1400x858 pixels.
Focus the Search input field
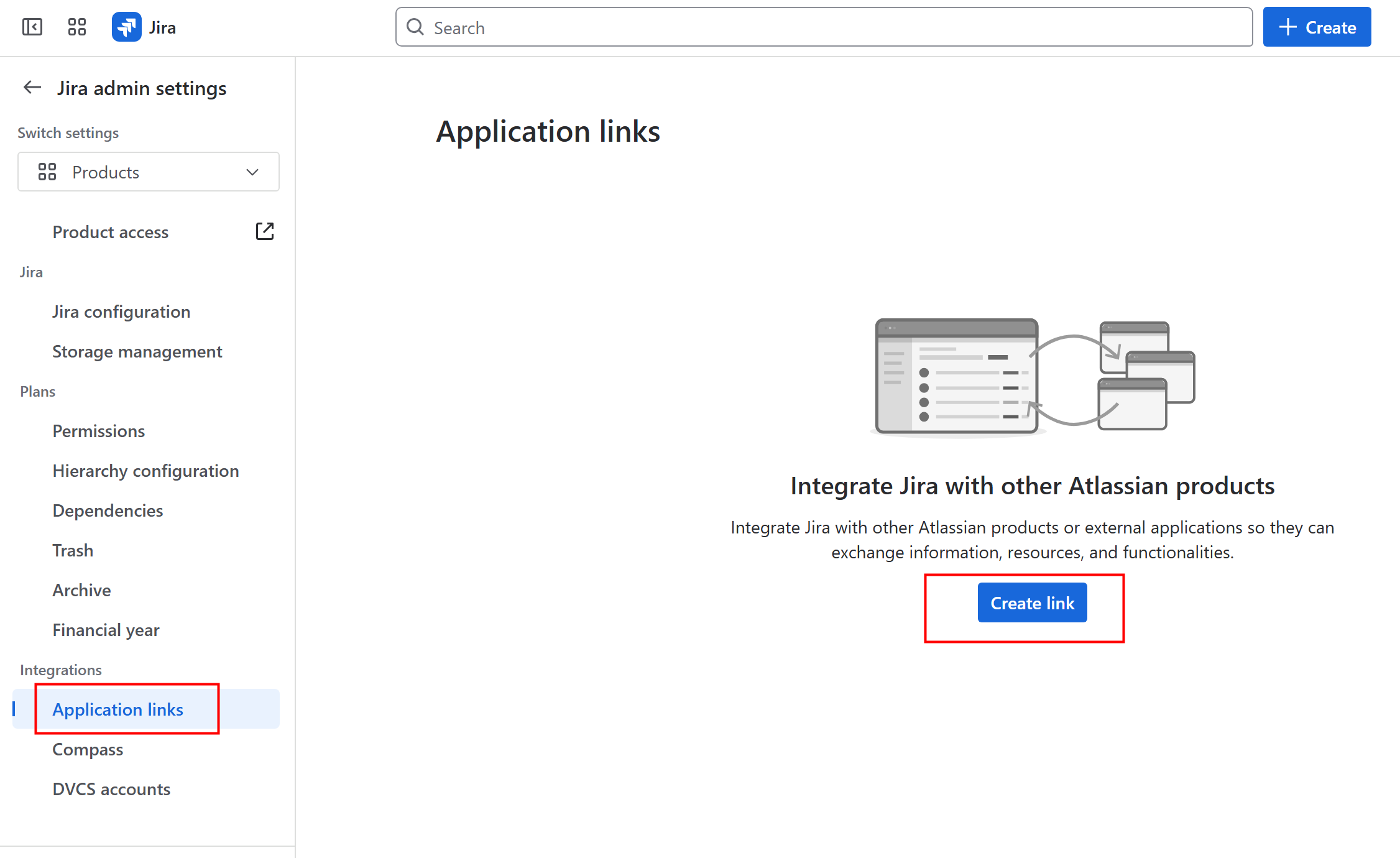833,27
